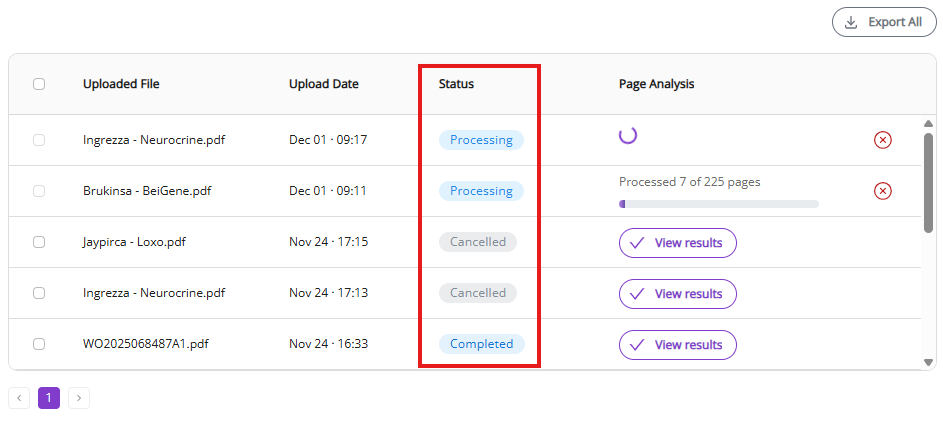Open page 1 in pagination
This screenshot has width=943, height=422.
[x=49, y=398]
